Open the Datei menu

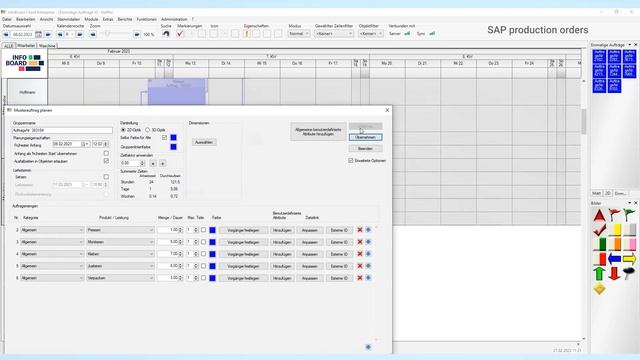pyautogui.click(x=7, y=19)
